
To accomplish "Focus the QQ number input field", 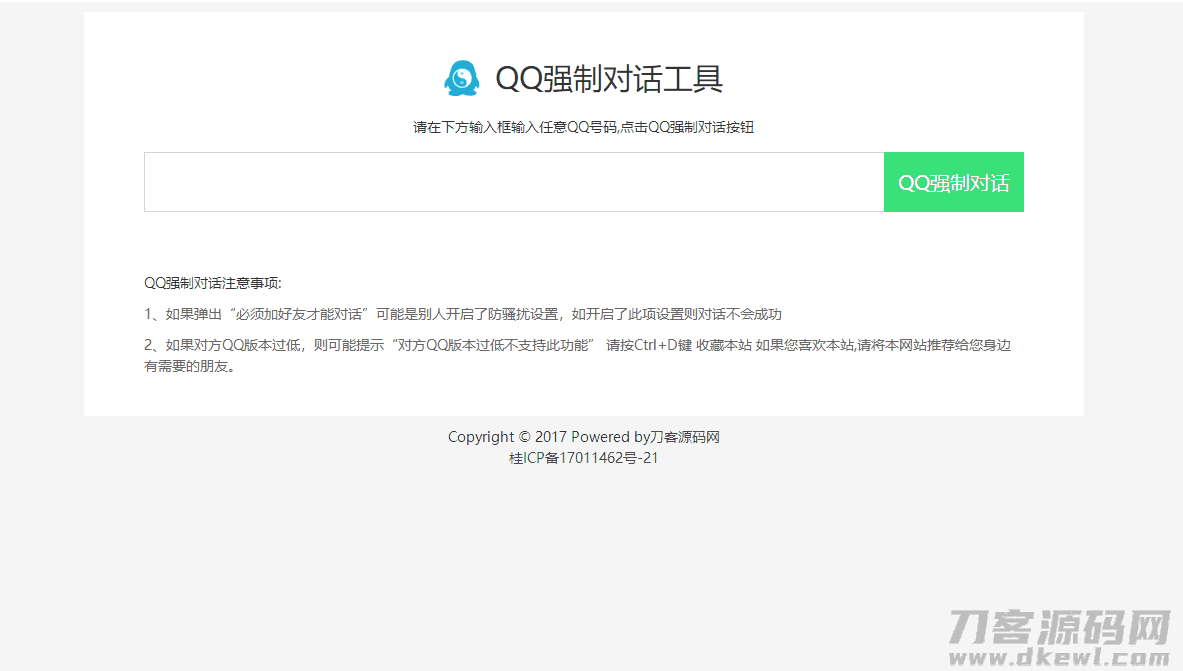I will pyautogui.click(x=514, y=182).
